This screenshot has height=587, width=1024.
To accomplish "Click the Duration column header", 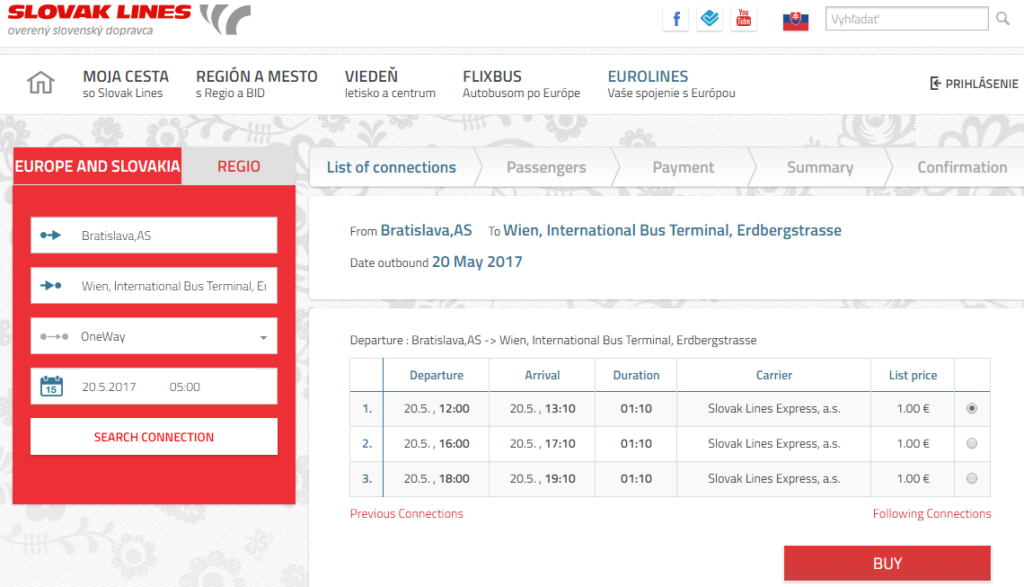I will 636,375.
